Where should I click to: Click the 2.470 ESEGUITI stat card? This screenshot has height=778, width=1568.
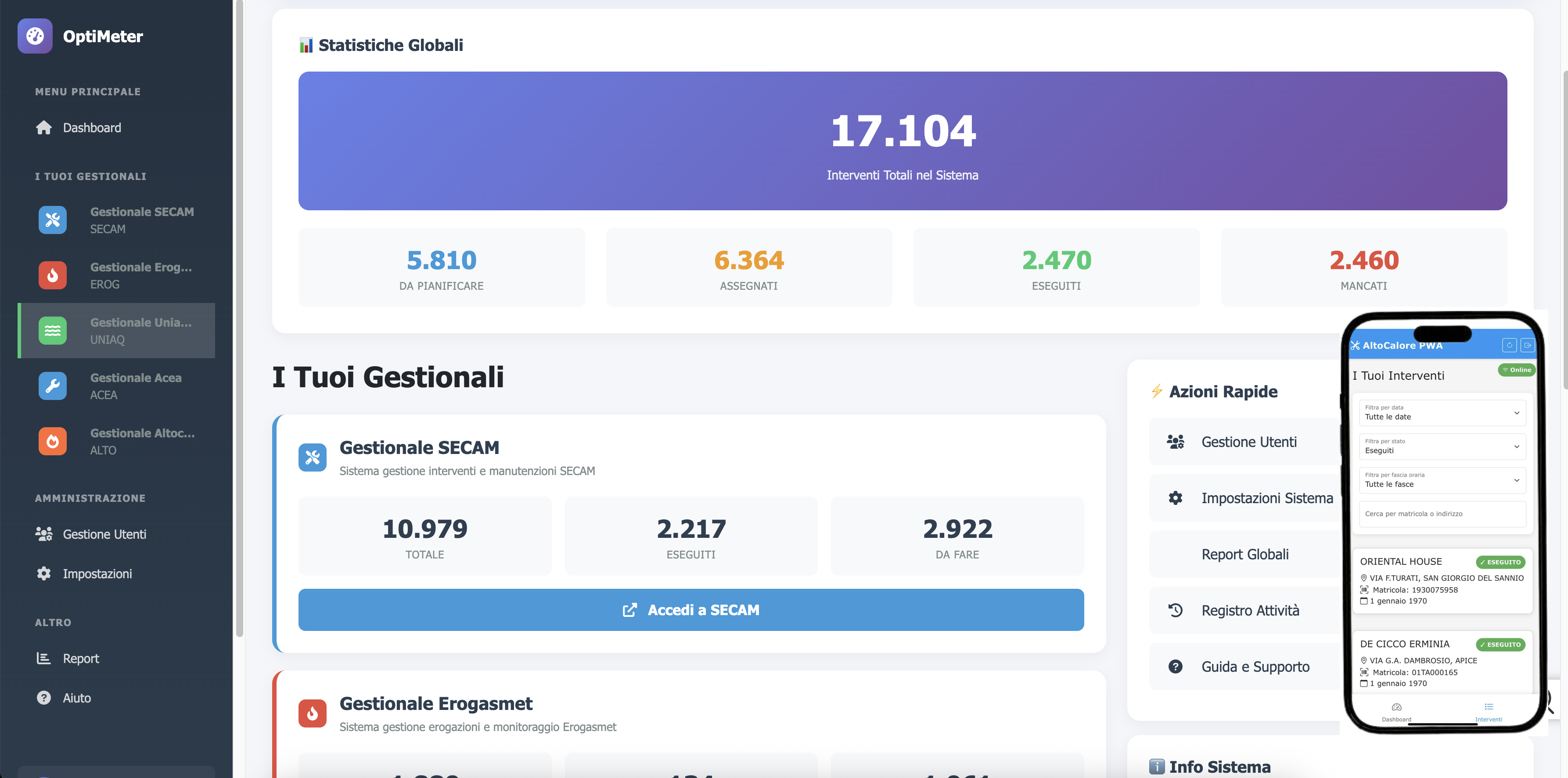[1056, 267]
